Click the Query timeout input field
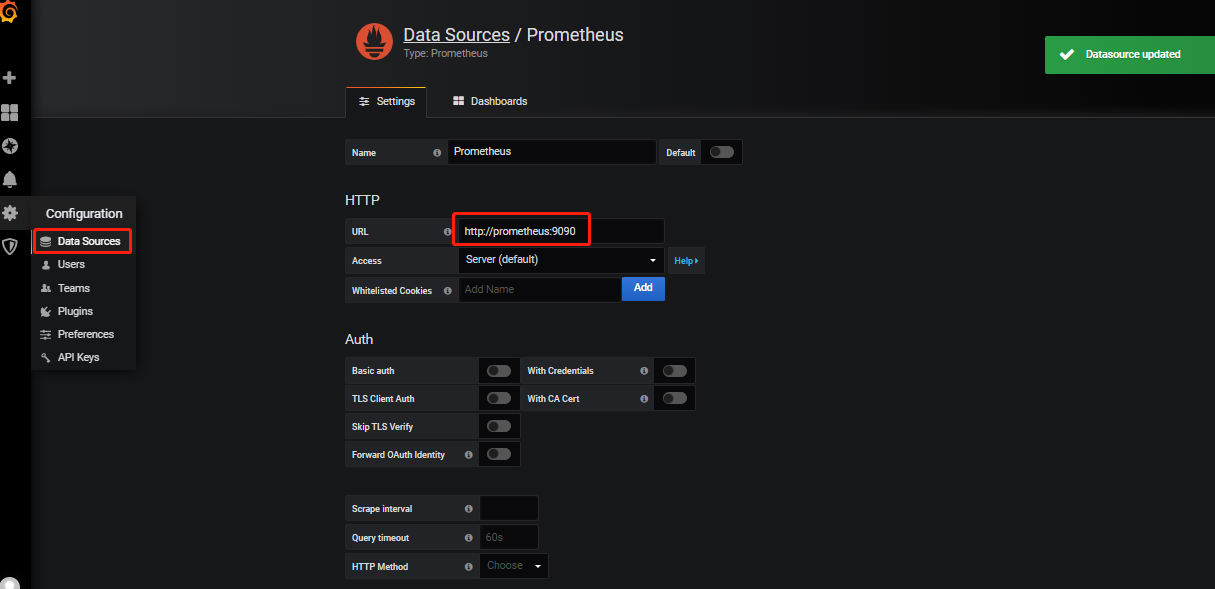1215x589 pixels. (509, 537)
